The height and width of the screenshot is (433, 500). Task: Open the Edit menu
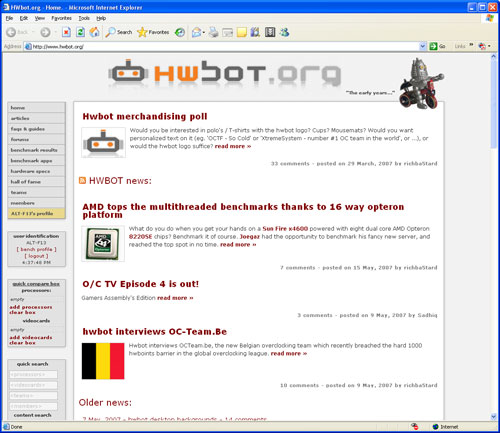pos(24,18)
